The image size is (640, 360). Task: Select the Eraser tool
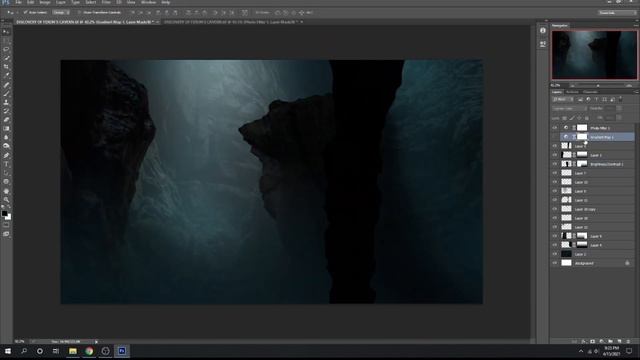pos(6,120)
